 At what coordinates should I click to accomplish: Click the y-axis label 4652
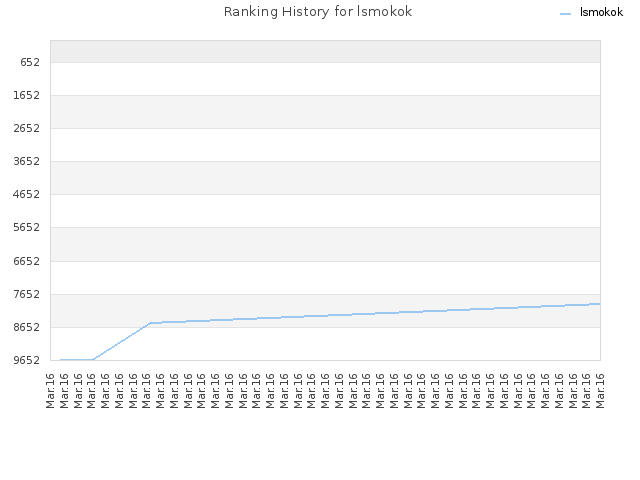point(27,194)
